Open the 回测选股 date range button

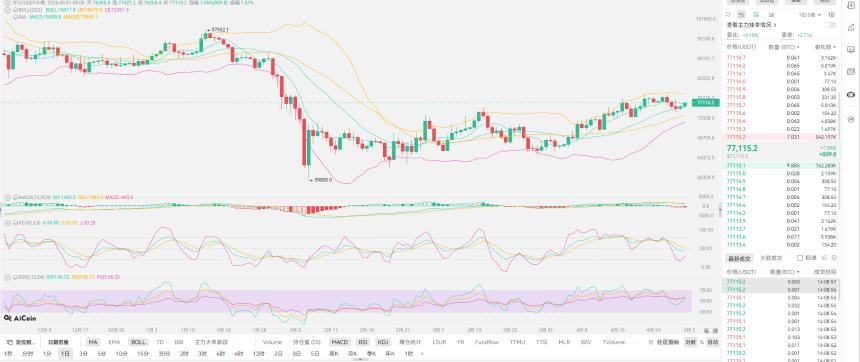pos(58,342)
